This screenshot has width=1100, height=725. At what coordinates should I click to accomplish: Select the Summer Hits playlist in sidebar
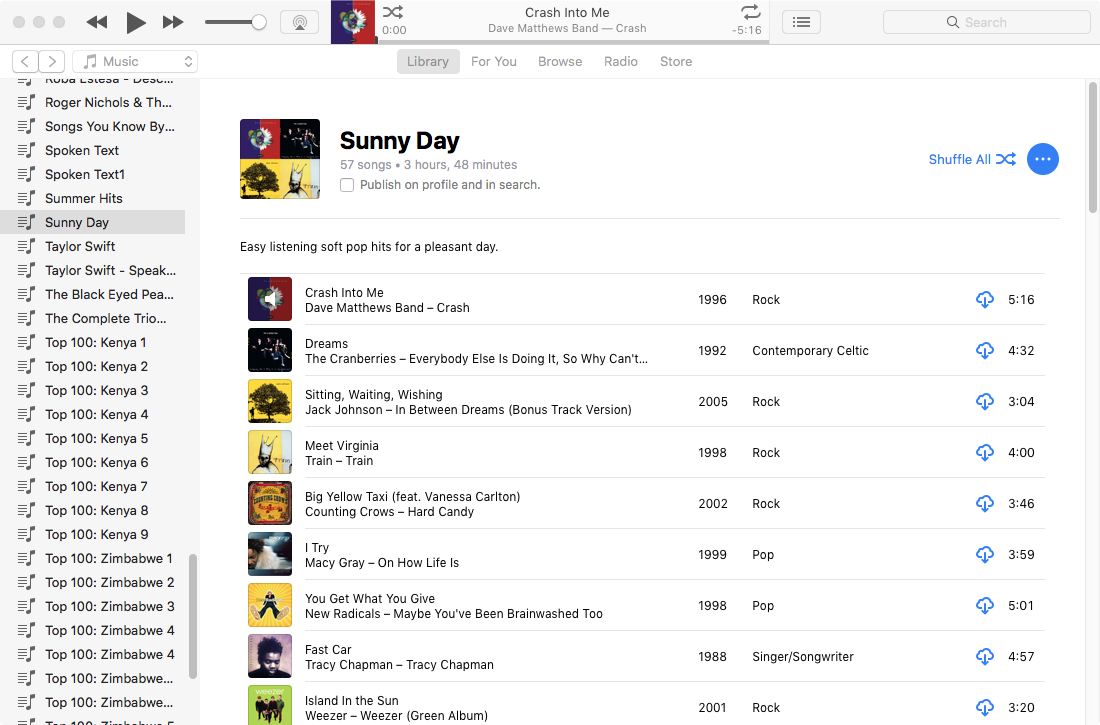pos(84,198)
